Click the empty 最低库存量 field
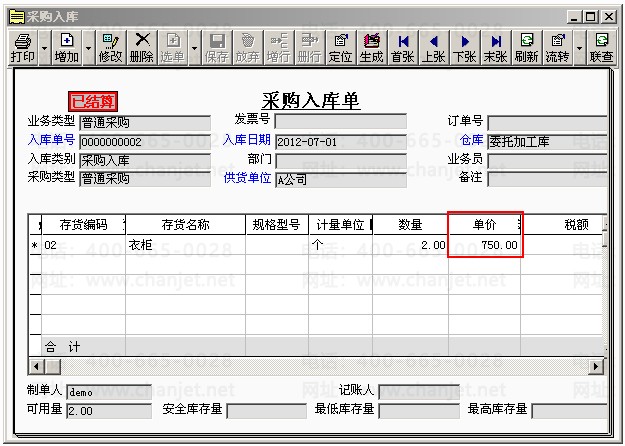Screen dimensions: 625x446 (419, 411)
